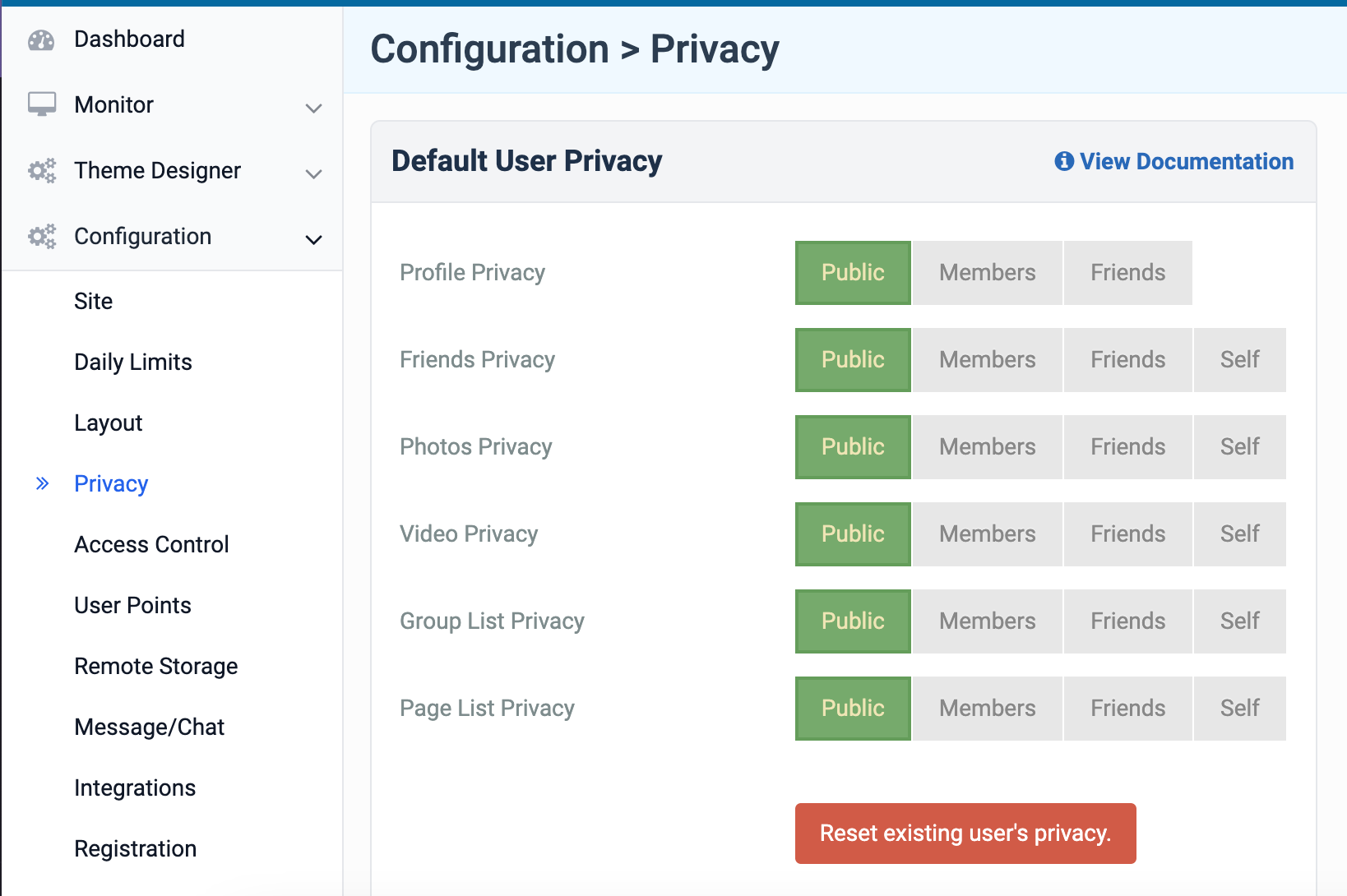Click the Configuration gears icon
Viewport: 1347px width, 896px height.
41,236
